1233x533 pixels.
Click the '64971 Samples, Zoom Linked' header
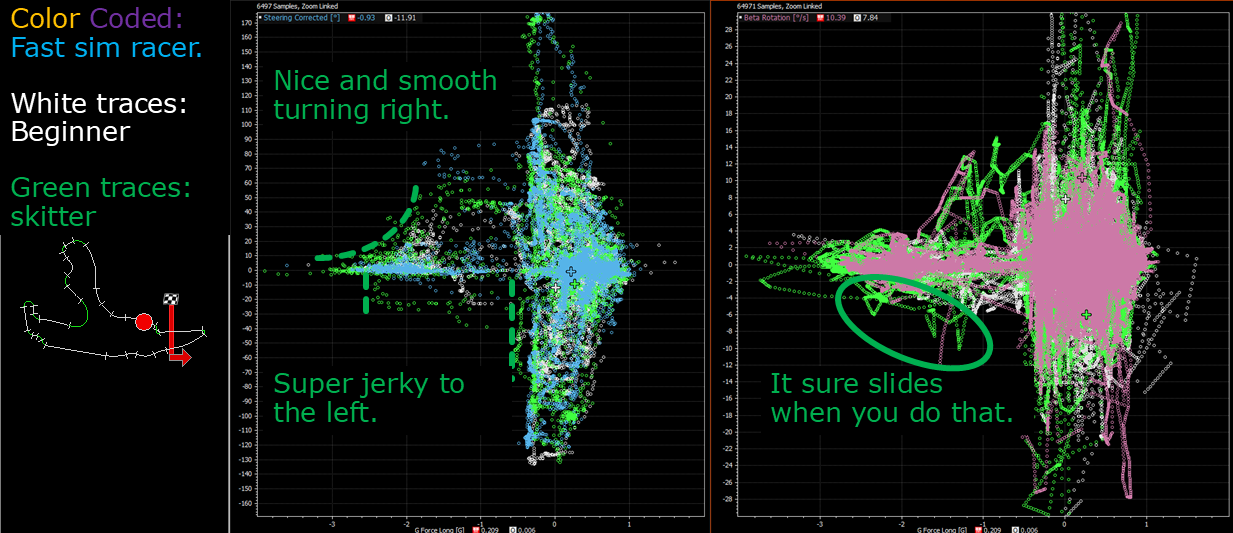(779, 6)
